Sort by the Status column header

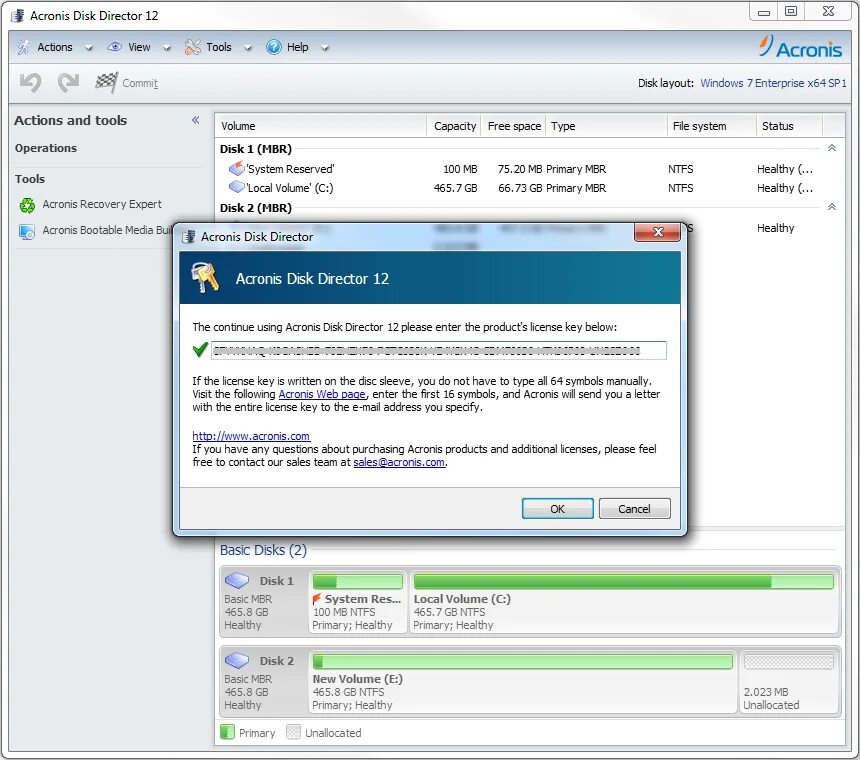789,126
